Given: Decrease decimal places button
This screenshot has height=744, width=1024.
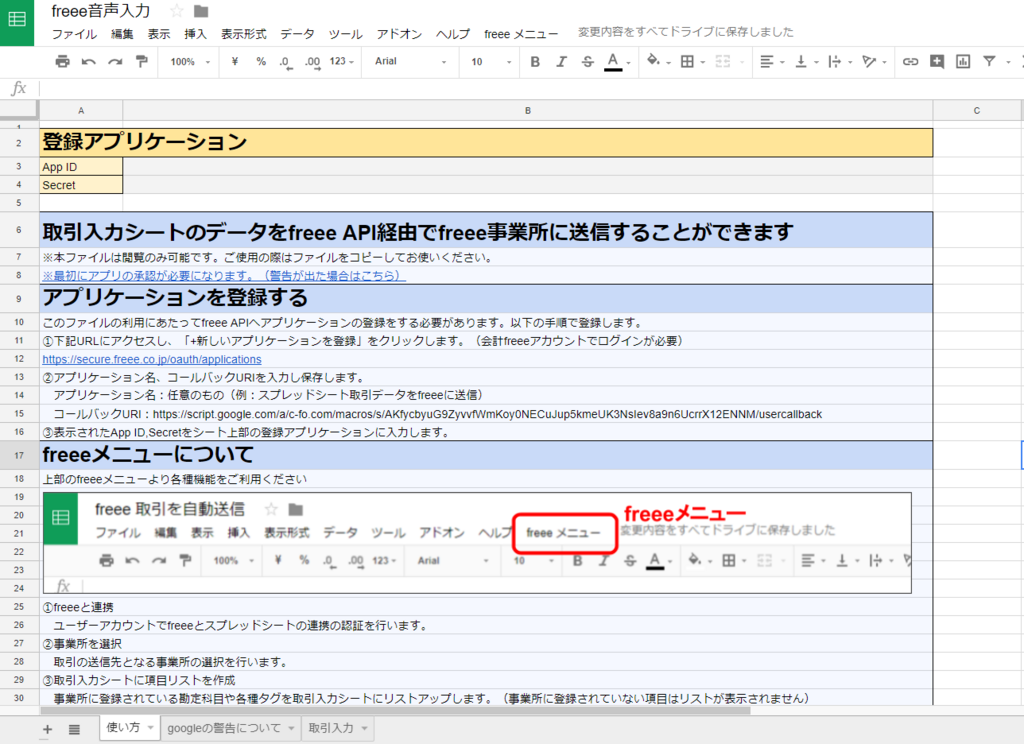Looking at the screenshot, I should click(x=286, y=62).
